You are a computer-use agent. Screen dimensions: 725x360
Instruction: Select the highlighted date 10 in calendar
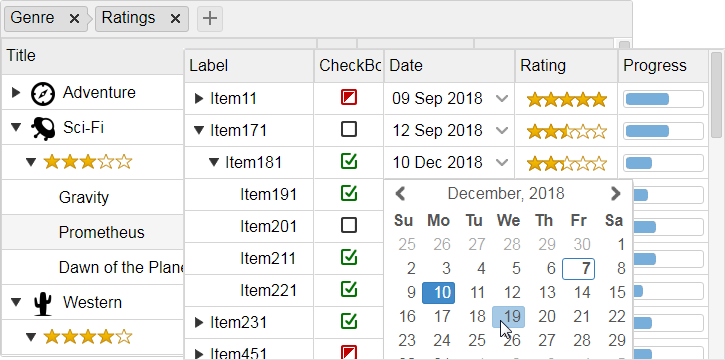tap(438, 293)
